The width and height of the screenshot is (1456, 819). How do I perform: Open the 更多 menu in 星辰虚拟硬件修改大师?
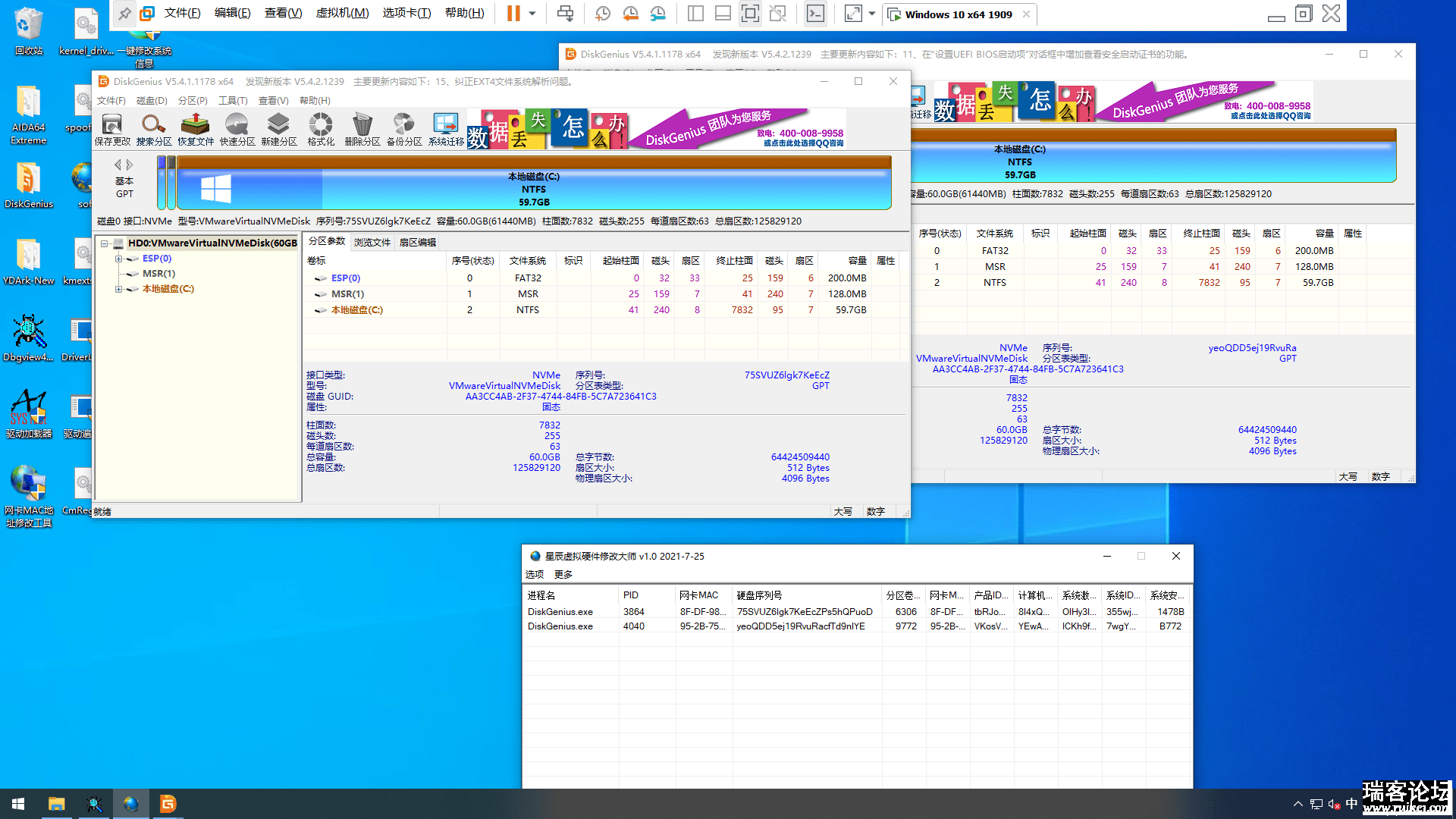(563, 574)
